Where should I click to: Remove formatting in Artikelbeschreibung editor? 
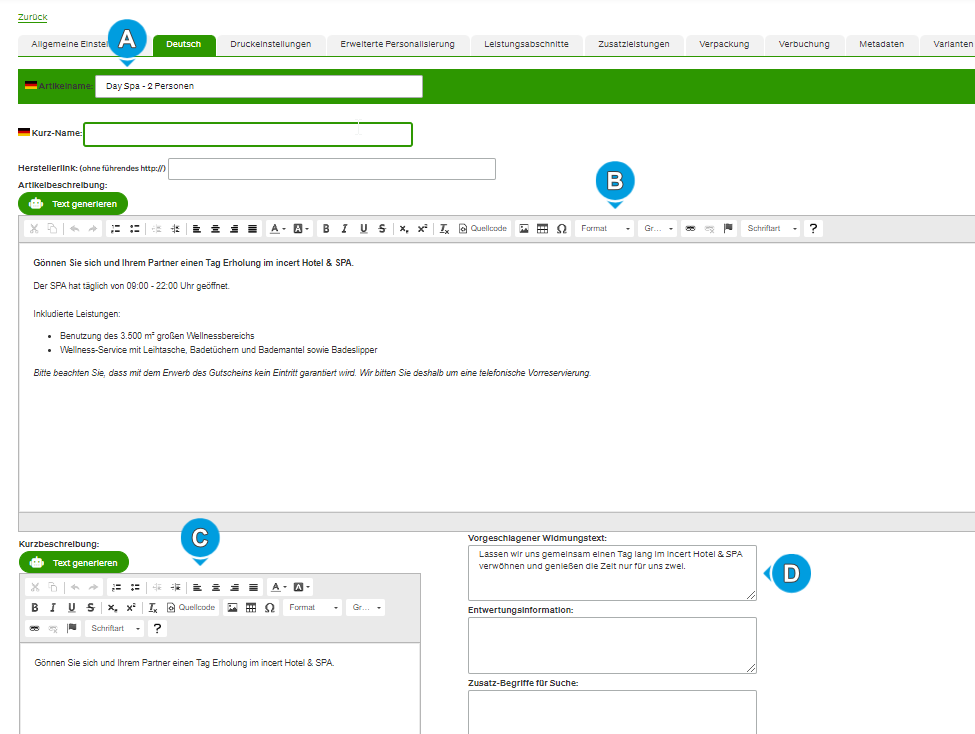(444, 229)
